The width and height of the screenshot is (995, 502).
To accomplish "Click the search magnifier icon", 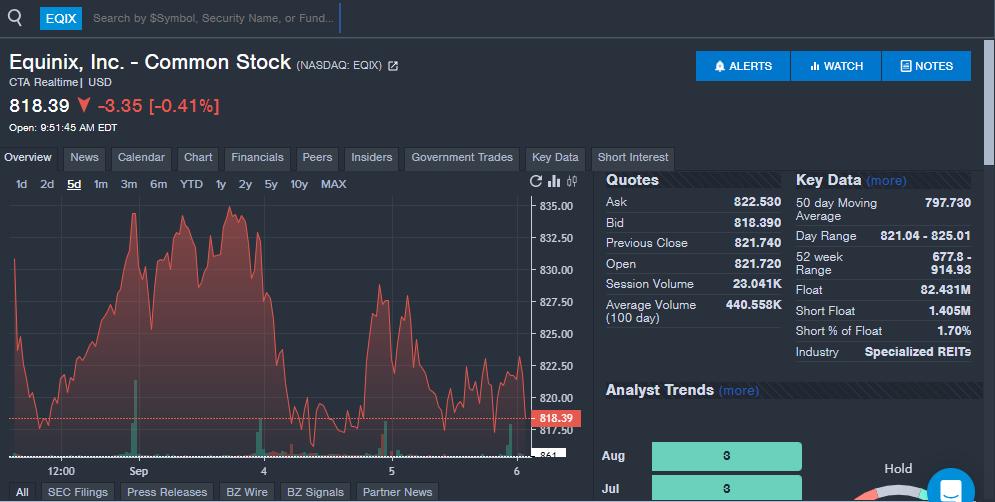I will [15, 18].
